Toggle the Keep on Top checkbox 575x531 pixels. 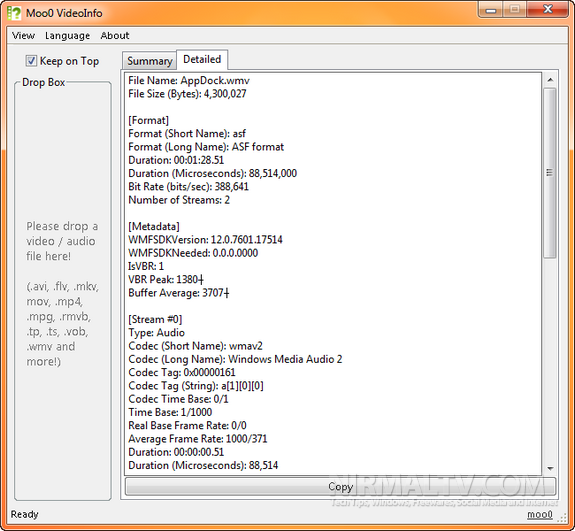point(31,61)
